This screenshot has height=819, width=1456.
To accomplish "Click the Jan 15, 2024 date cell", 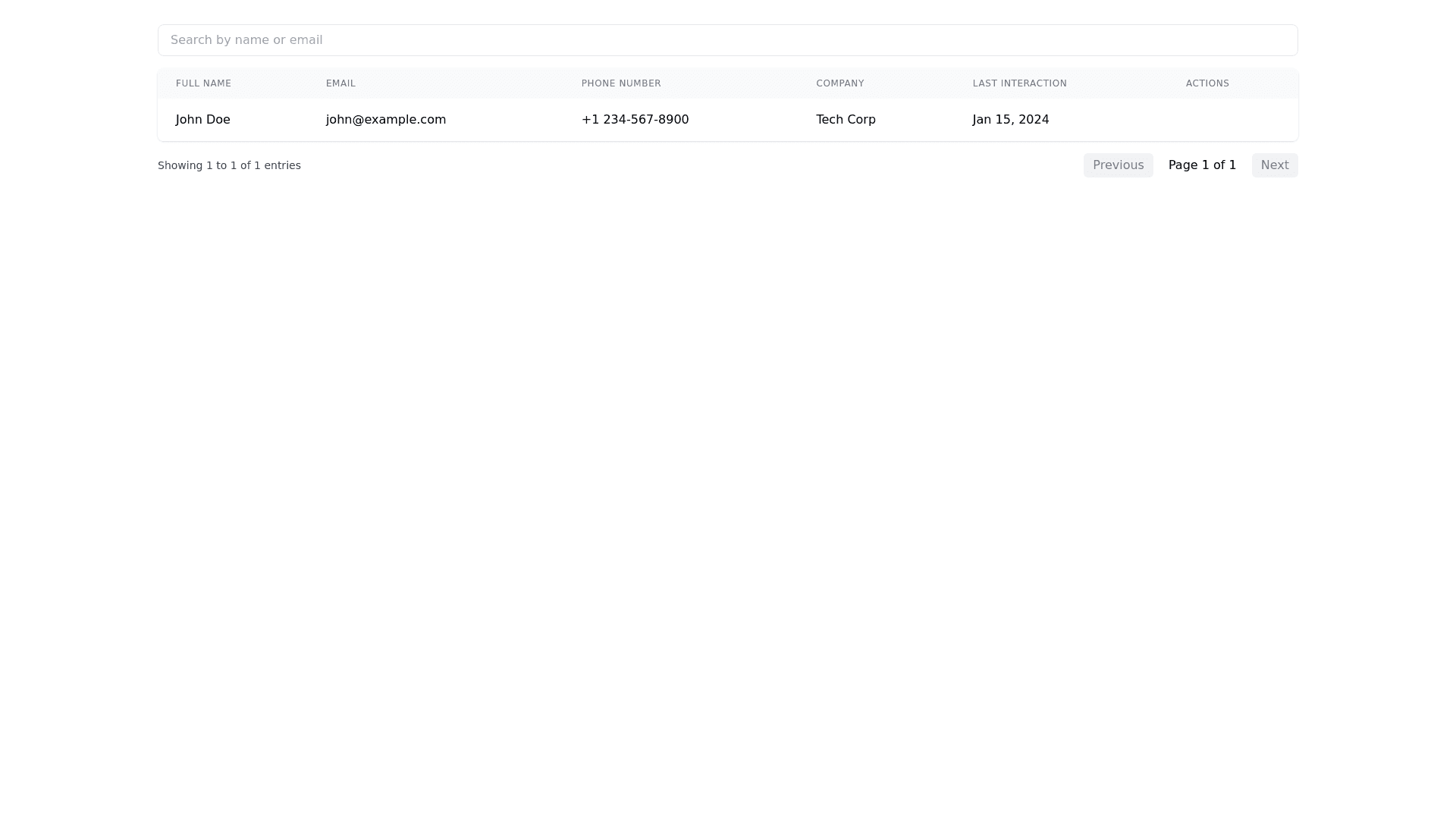I will 1010,120.
